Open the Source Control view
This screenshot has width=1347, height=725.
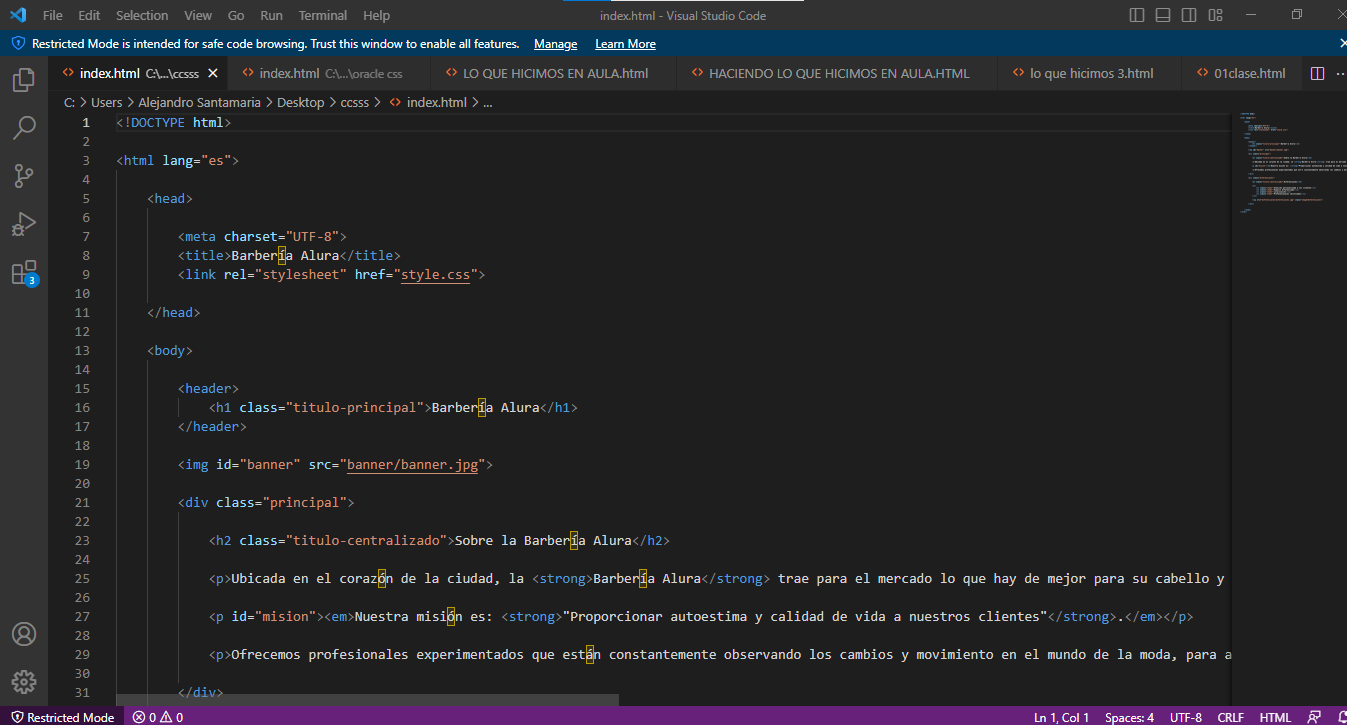coord(24,176)
